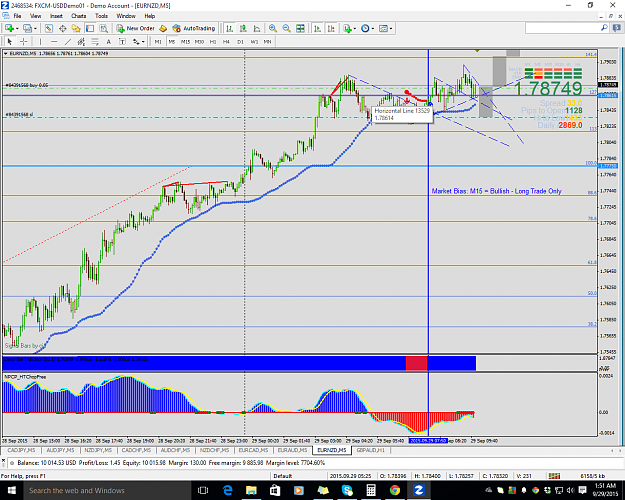This screenshot has width=625, height=500.
Task: Switch to the GBPAUD,H1 chart tab
Action: 371,450
